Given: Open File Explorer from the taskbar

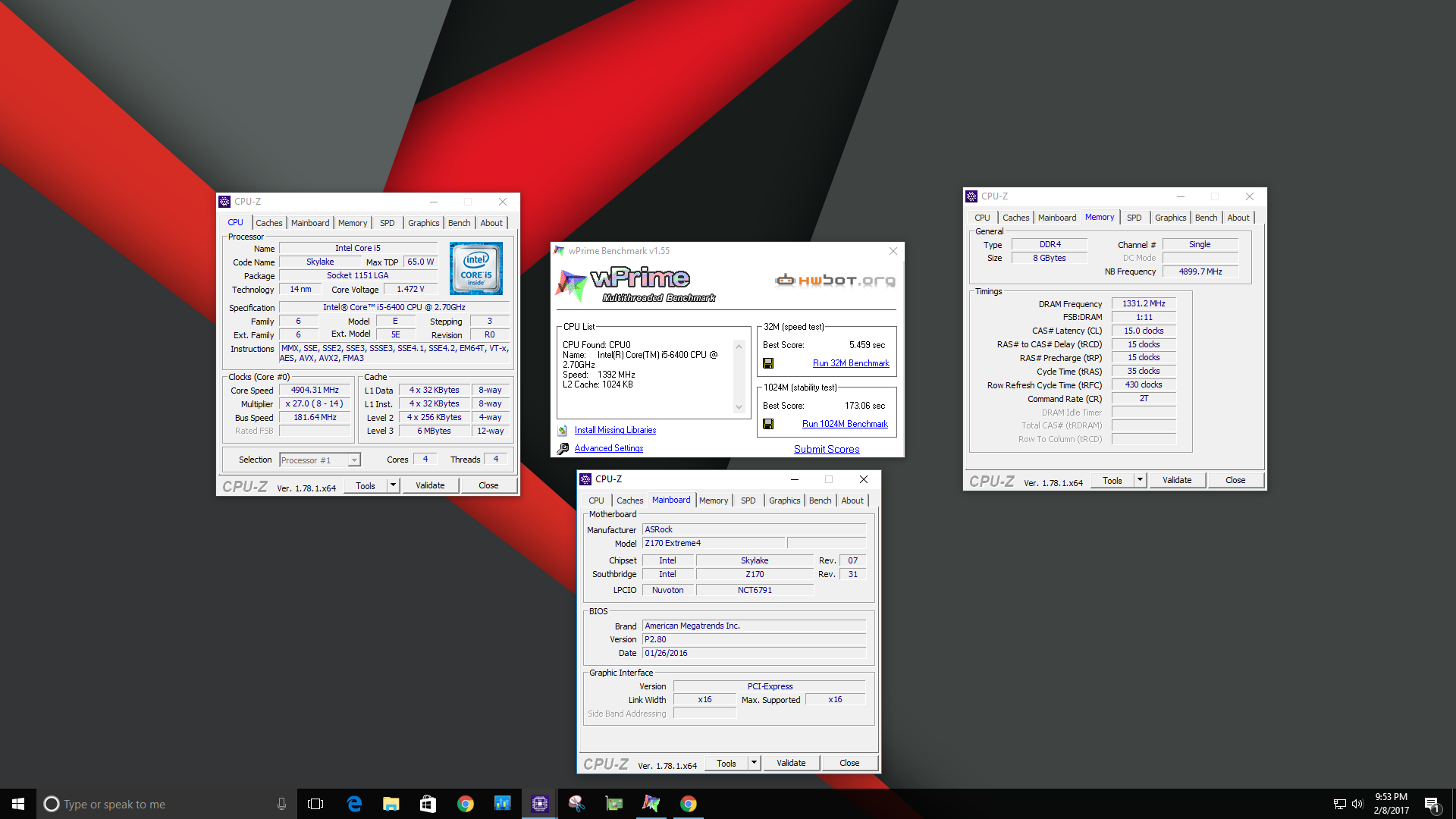Looking at the screenshot, I should click(391, 804).
